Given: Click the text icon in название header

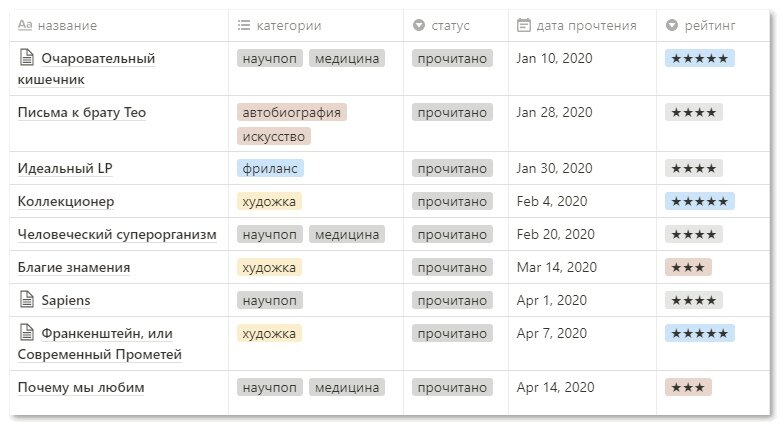Looking at the screenshot, I should (26, 25).
